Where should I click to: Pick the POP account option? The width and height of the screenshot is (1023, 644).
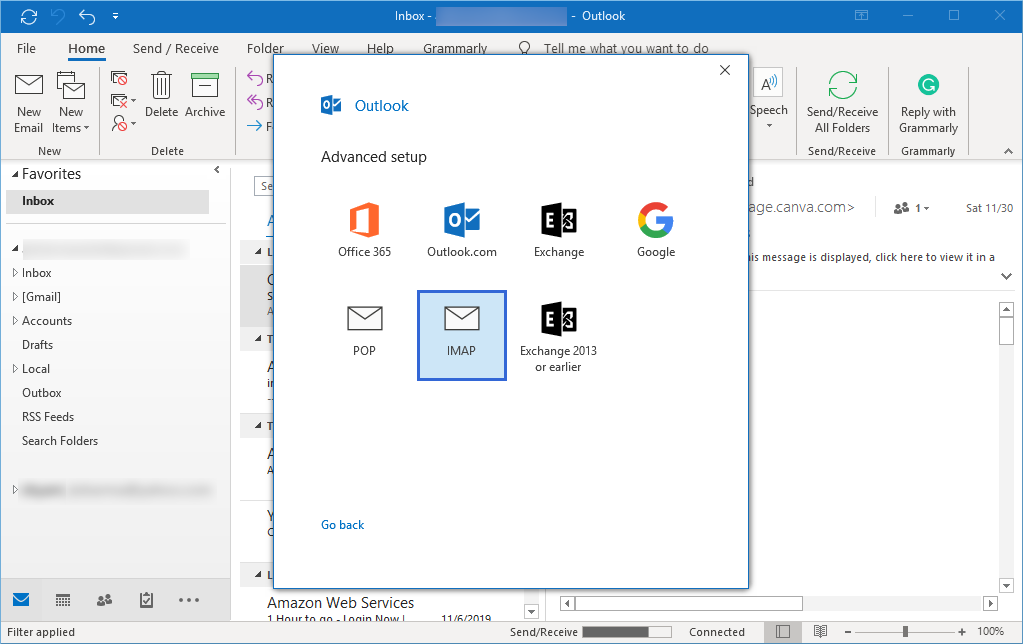tap(364, 331)
